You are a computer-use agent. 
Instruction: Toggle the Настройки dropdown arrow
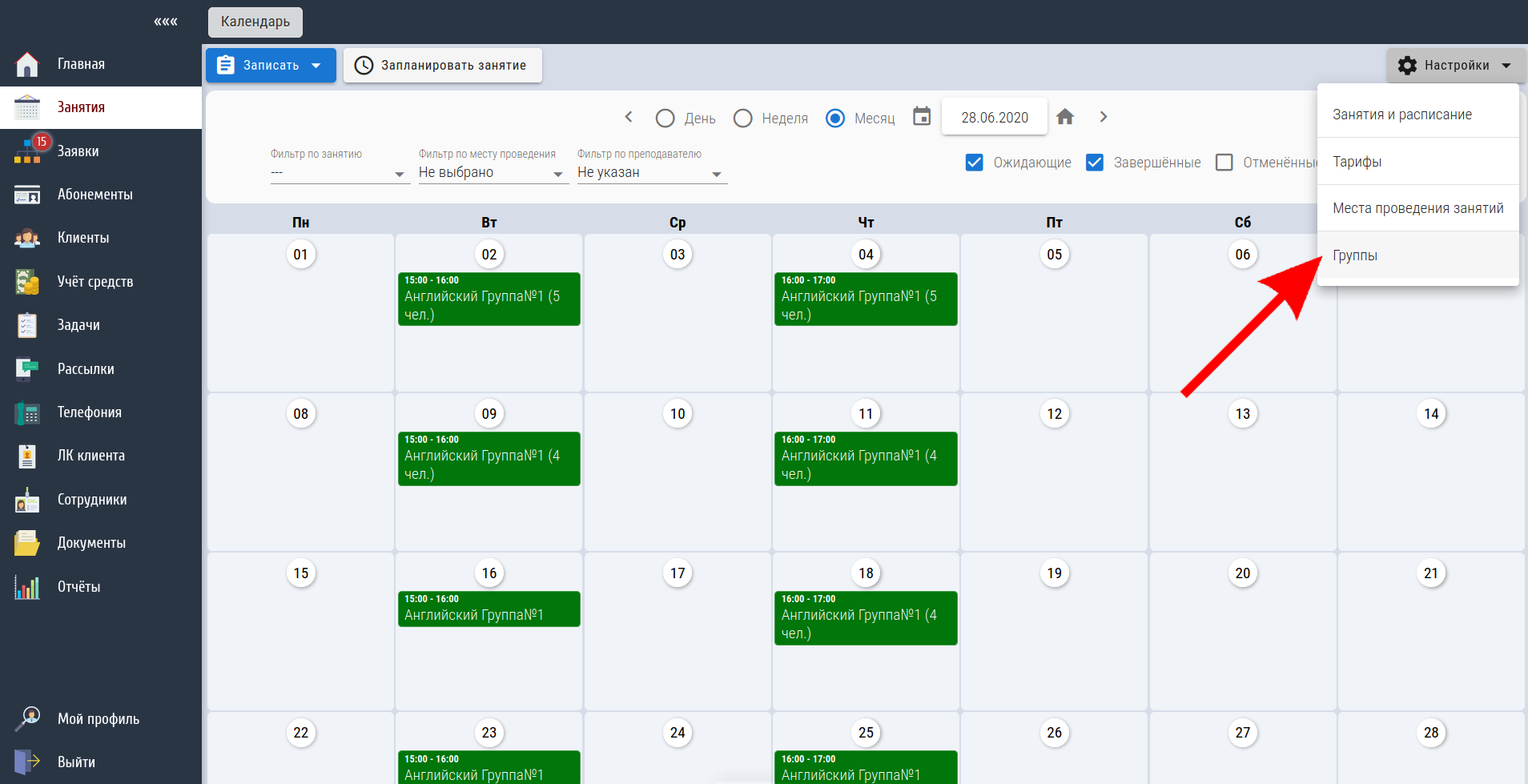point(1506,66)
